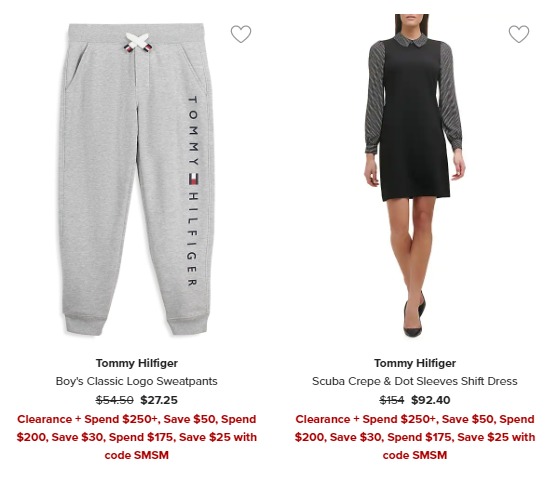
Task: Favorite the Boy's Classic Logo Sweatpants with heart
Action: pos(241,34)
